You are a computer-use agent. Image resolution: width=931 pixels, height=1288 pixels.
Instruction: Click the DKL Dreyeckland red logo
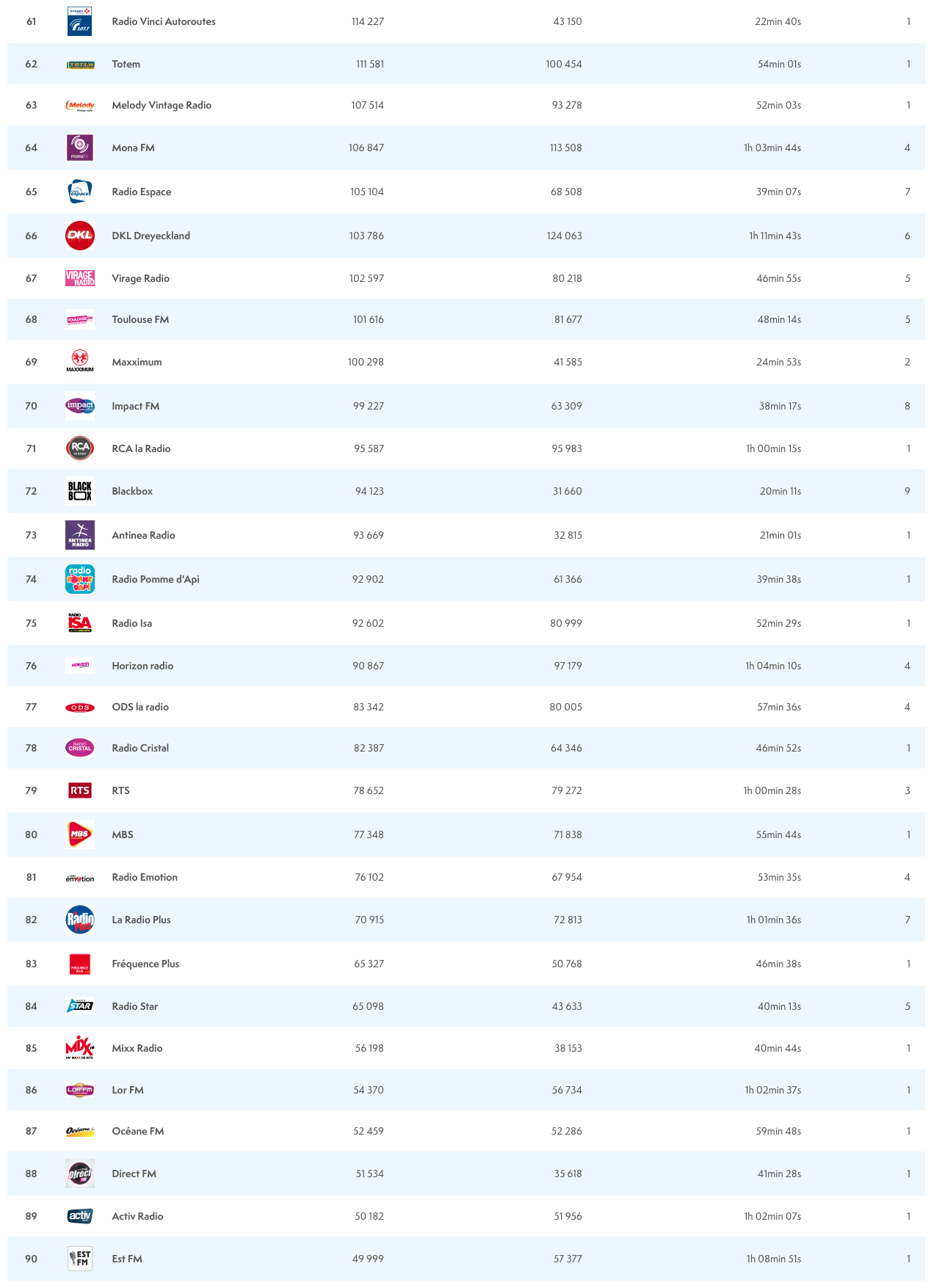point(79,236)
